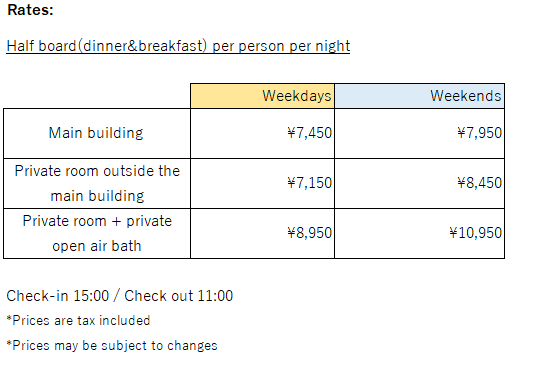The height and width of the screenshot is (368, 552).
Task: Click the Check out 11:00 text
Action: click(178, 296)
